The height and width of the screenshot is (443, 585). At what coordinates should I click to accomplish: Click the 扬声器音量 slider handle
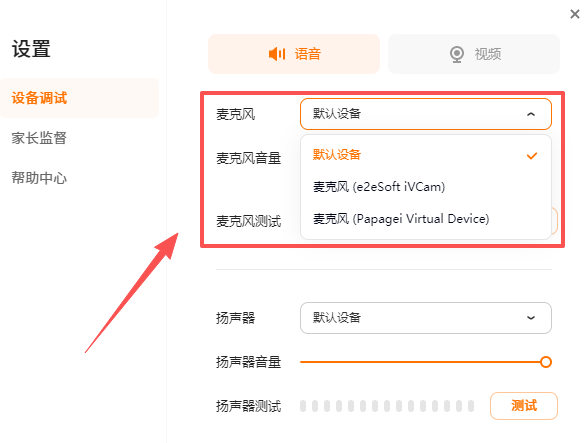pyautogui.click(x=546, y=362)
